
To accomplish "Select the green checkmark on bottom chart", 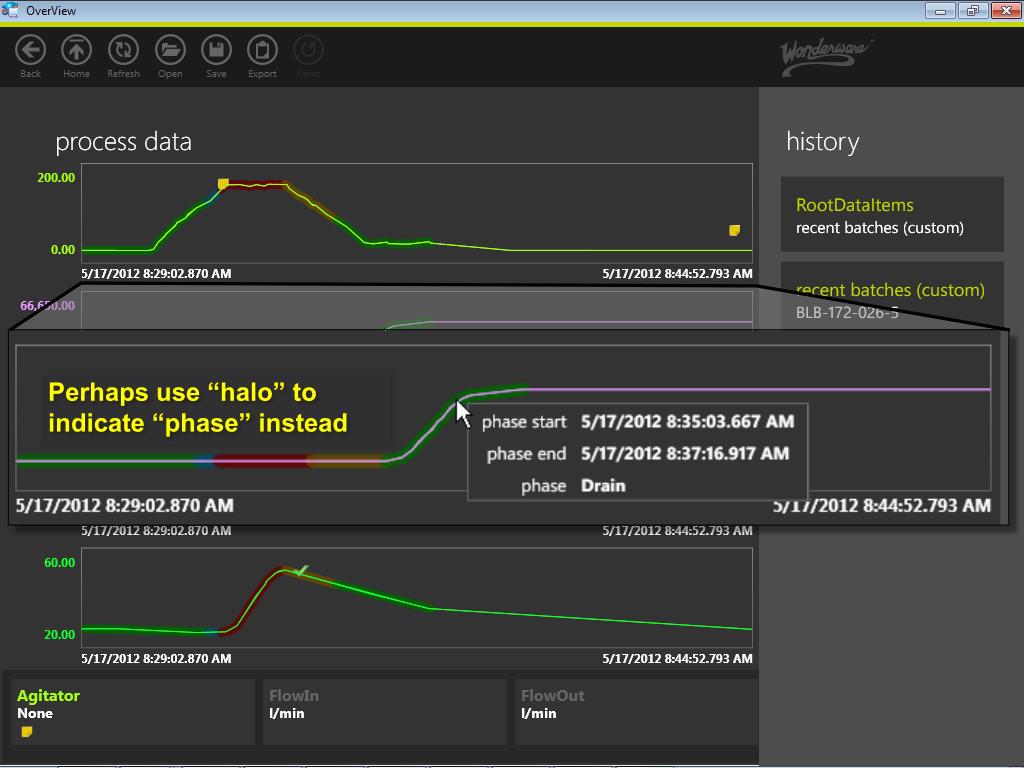I will 300,571.
